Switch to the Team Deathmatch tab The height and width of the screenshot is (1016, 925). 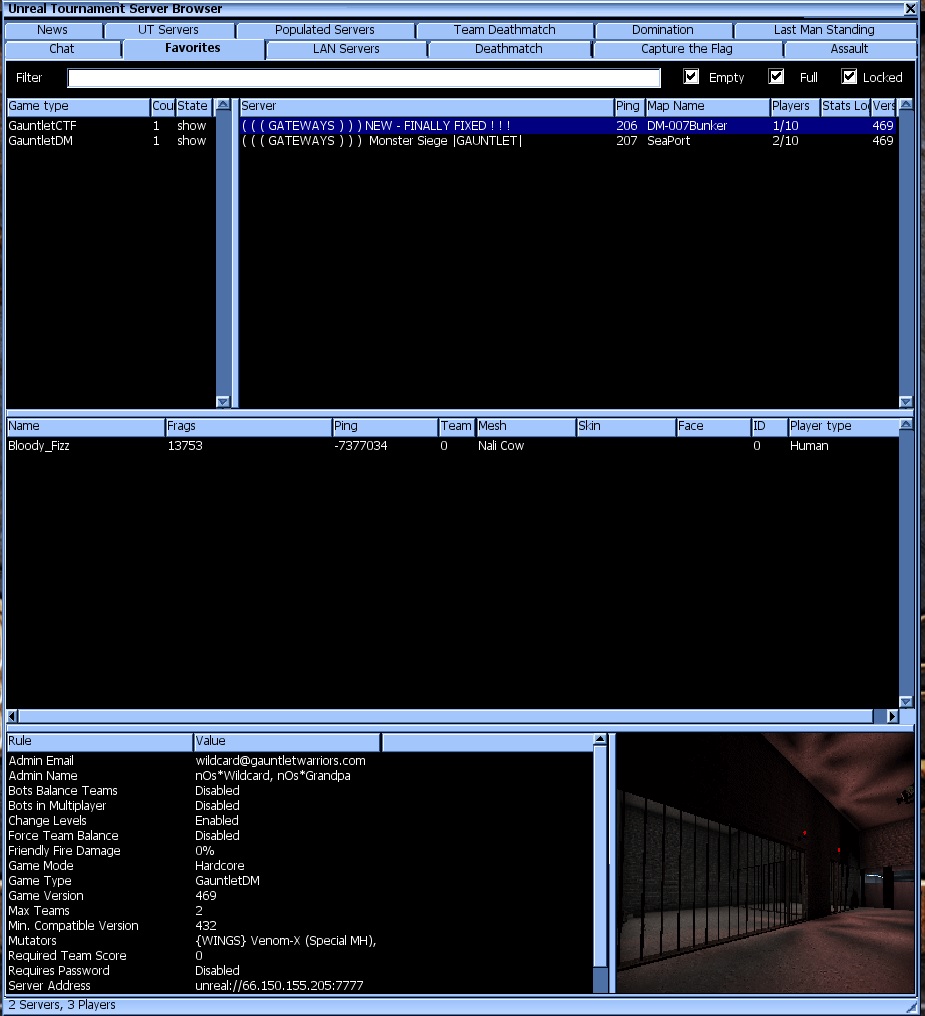[505, 30]
